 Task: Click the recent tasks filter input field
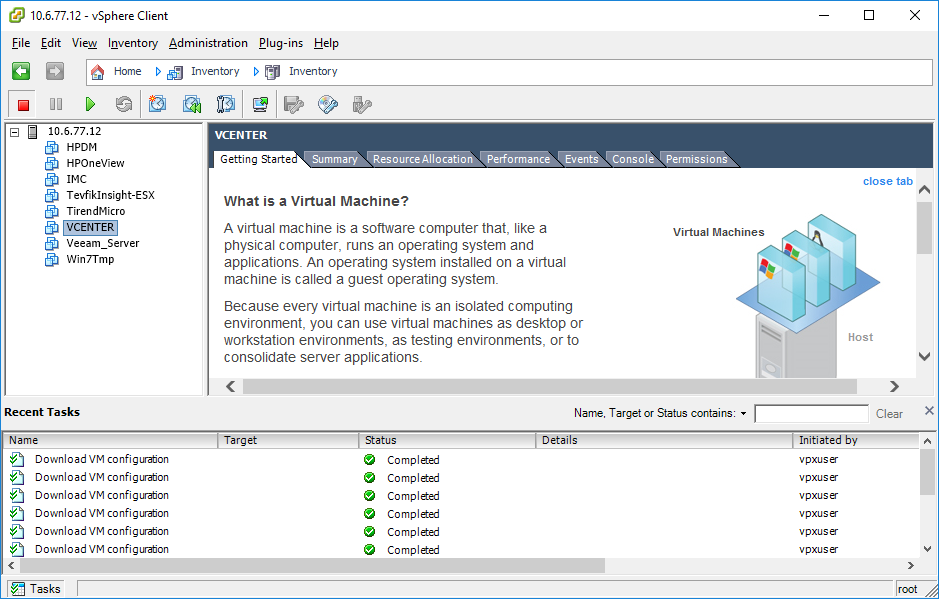(811, 414)
